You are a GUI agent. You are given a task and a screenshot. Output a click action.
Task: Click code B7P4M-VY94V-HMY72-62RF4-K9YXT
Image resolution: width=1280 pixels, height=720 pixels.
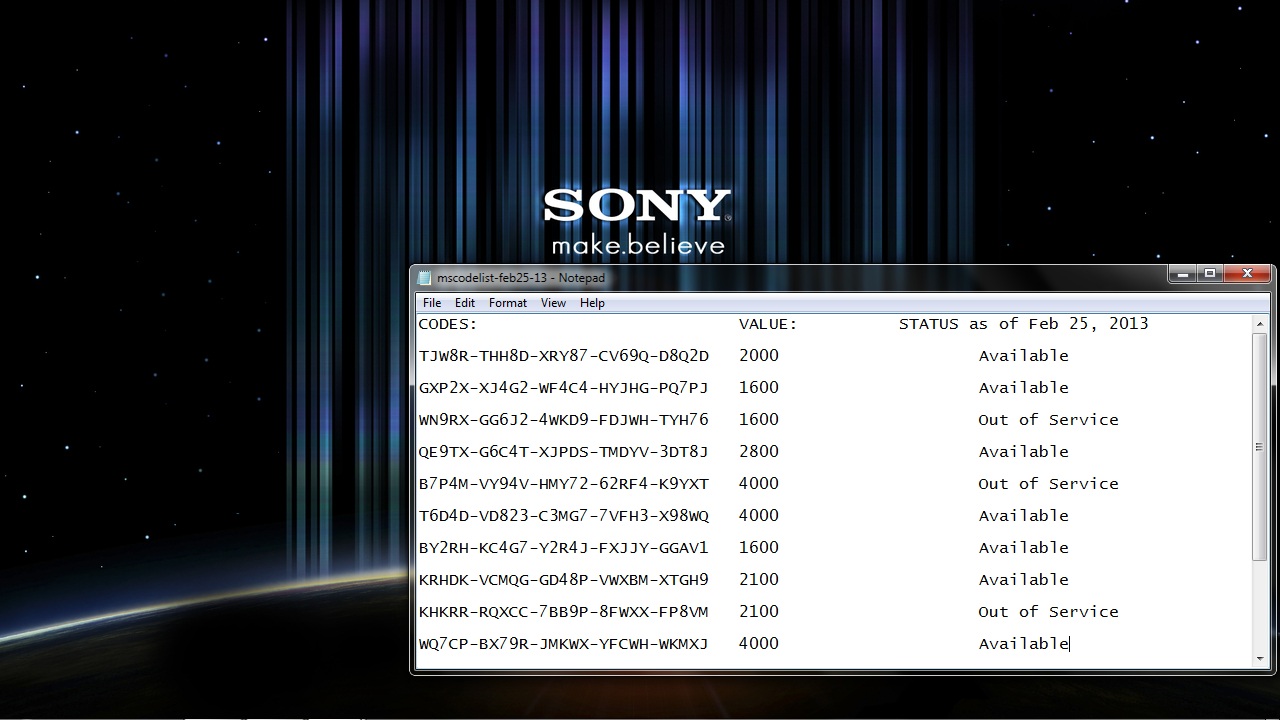[563, 484]
